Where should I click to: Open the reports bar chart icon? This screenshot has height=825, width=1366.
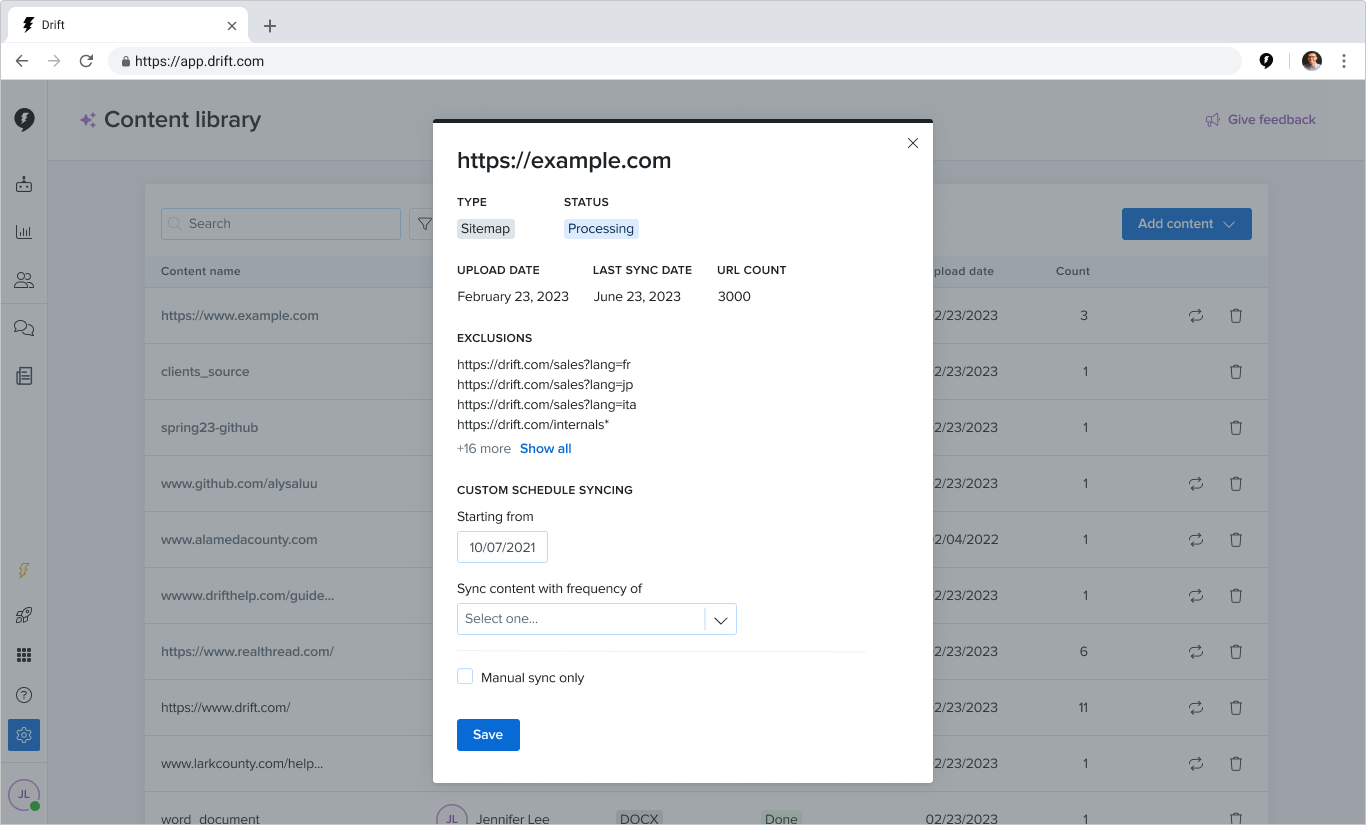(24, 232)
